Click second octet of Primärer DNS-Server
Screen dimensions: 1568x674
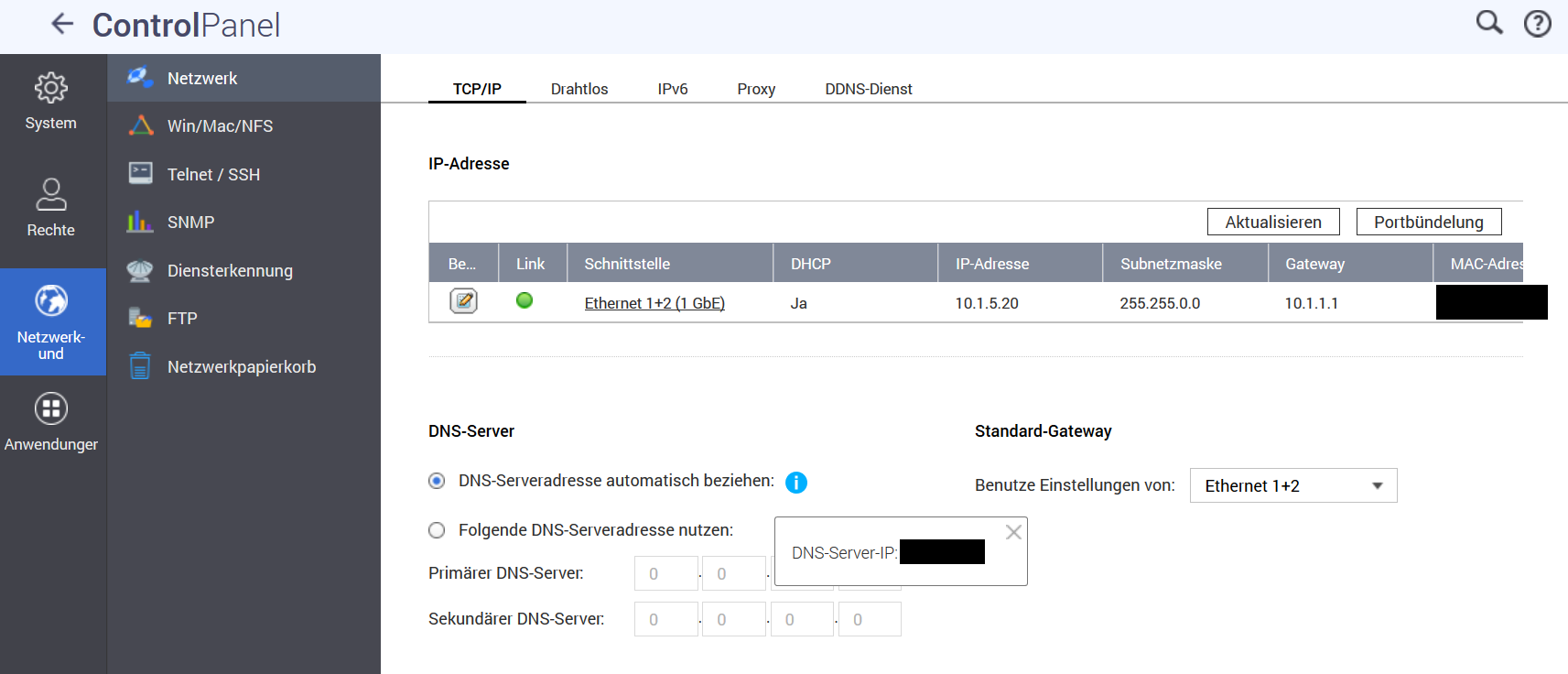[x=734, y=573]
